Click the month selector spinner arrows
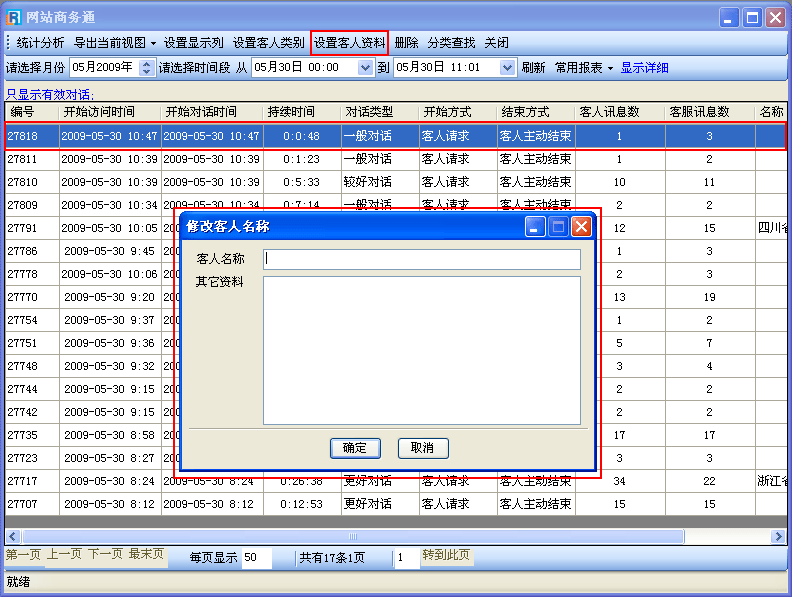 [x=147, y=68]
